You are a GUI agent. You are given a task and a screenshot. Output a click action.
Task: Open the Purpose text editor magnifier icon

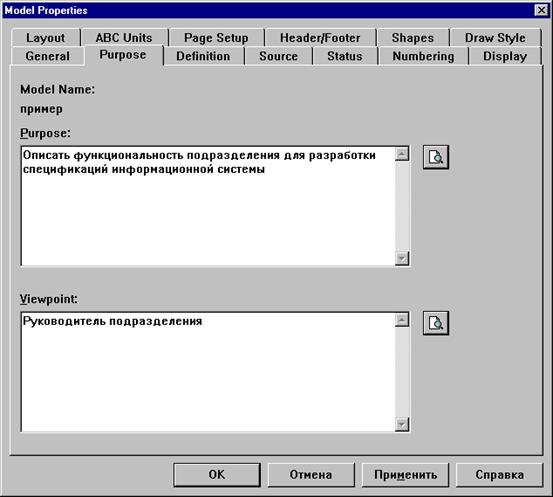(436, 157)
